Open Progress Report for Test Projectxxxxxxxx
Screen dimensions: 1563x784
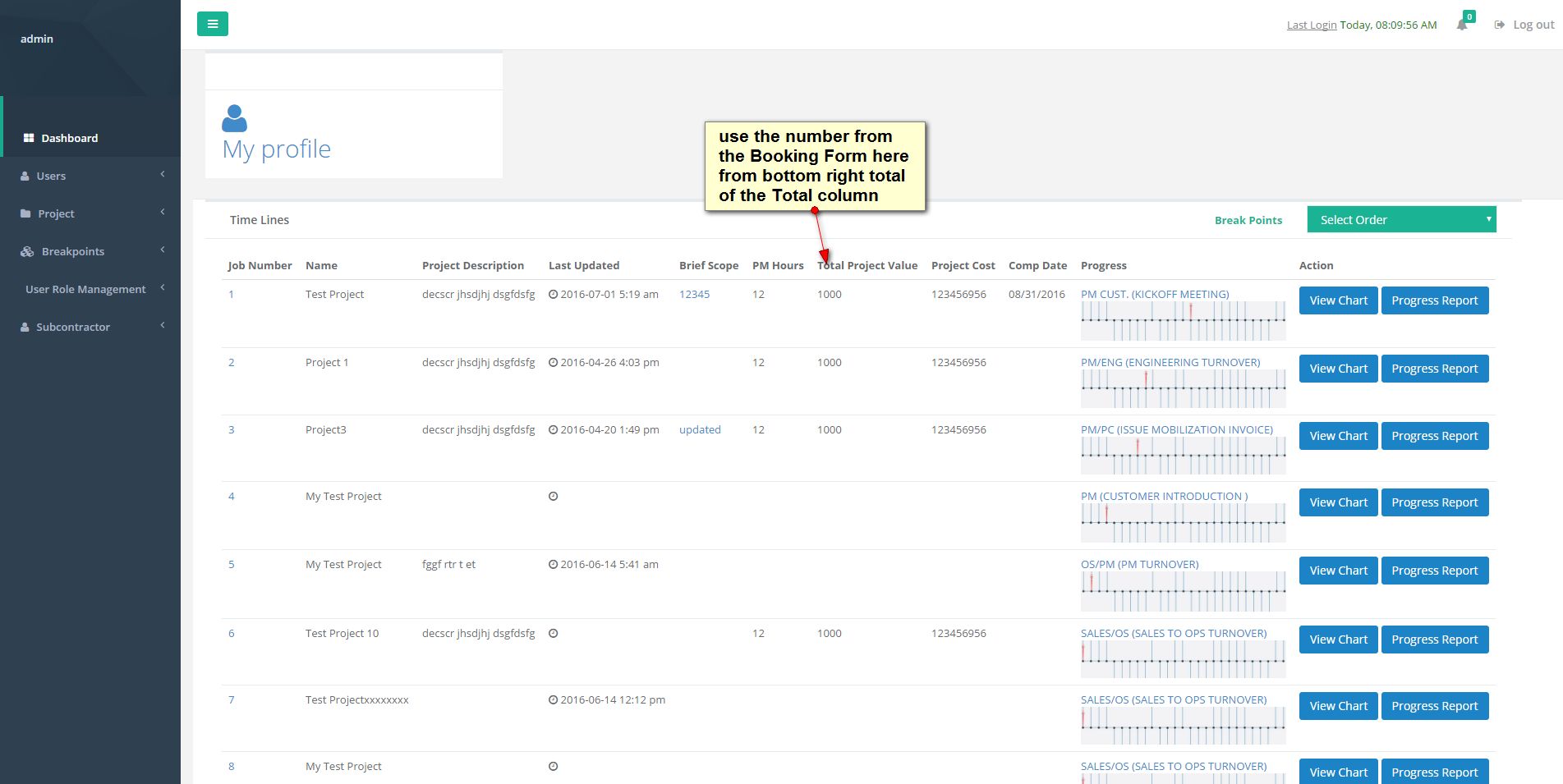click(1435, 706)
